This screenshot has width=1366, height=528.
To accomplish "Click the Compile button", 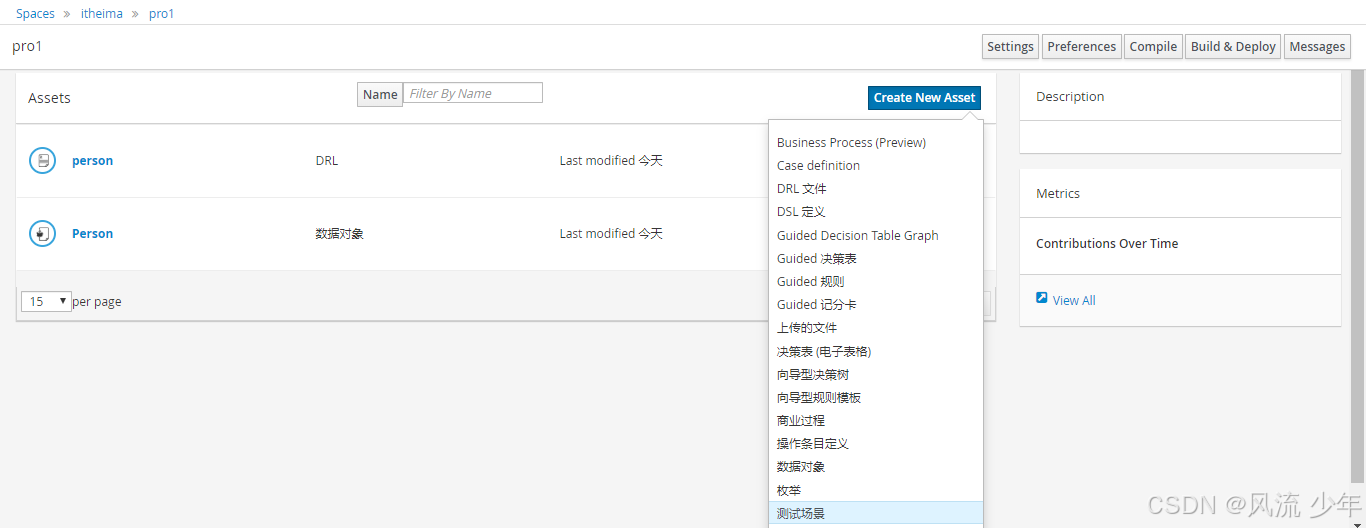I will (x=1153, y=46).
